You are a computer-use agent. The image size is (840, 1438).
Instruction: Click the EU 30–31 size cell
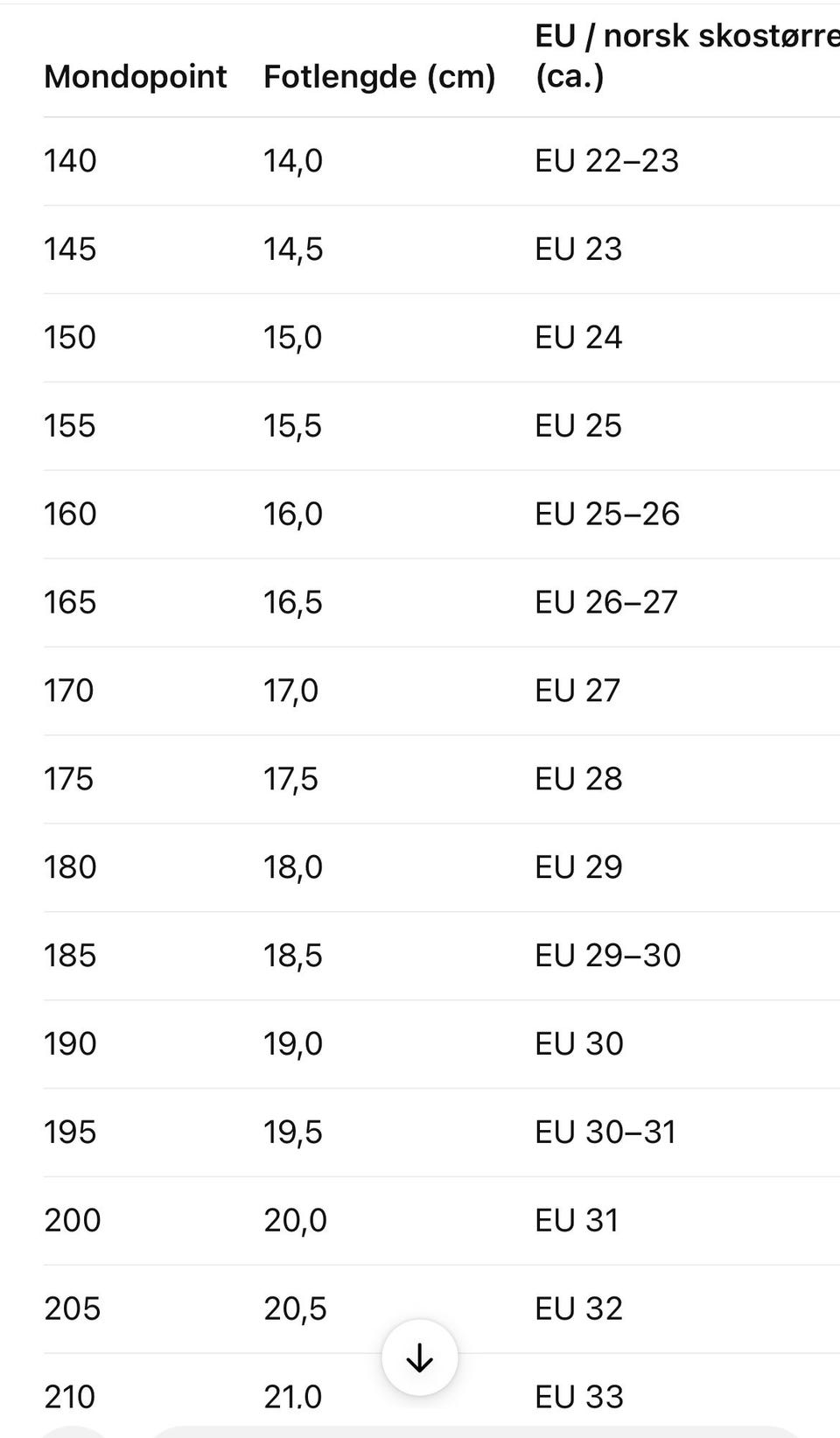[x=605, y=1133]
